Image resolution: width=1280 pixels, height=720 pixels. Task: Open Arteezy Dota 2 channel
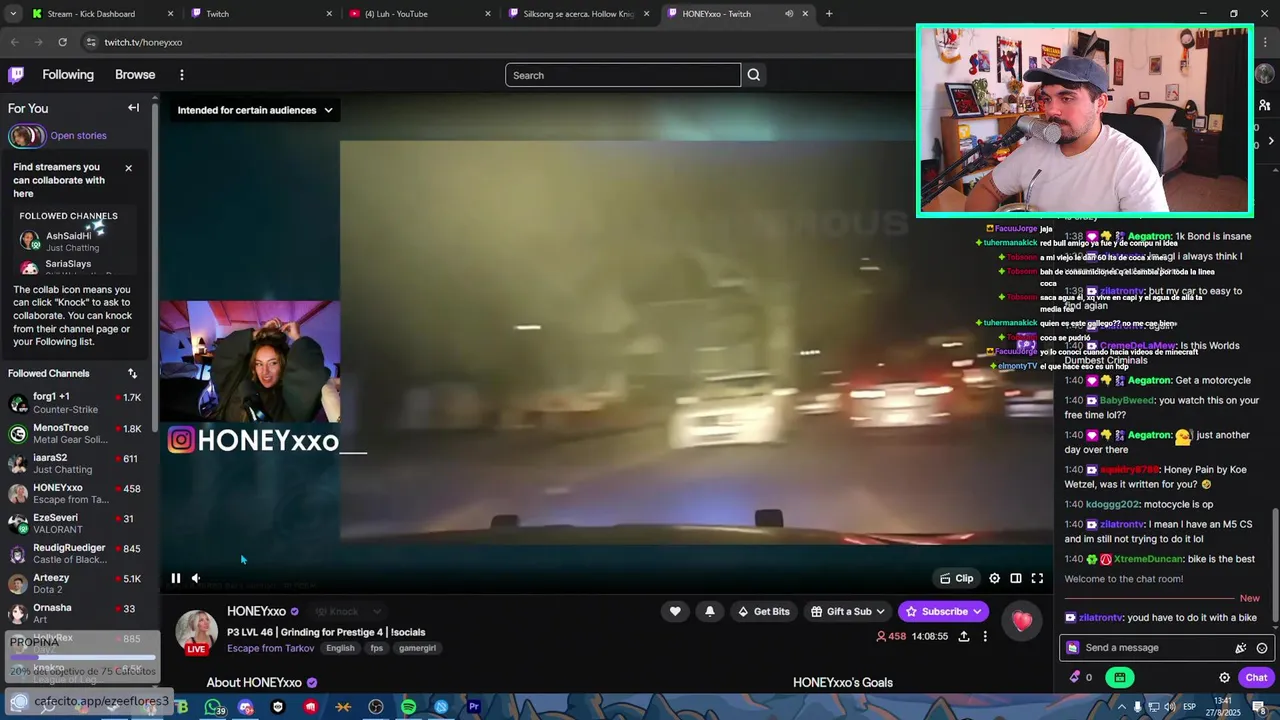point(77,583)
